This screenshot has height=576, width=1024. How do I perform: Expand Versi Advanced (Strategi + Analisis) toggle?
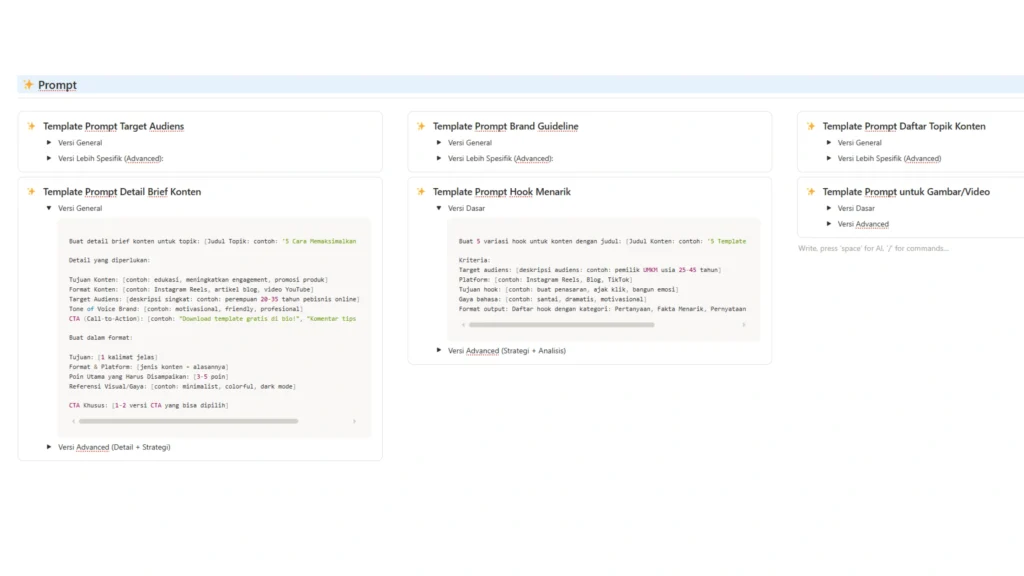click(x=439, y=350)
